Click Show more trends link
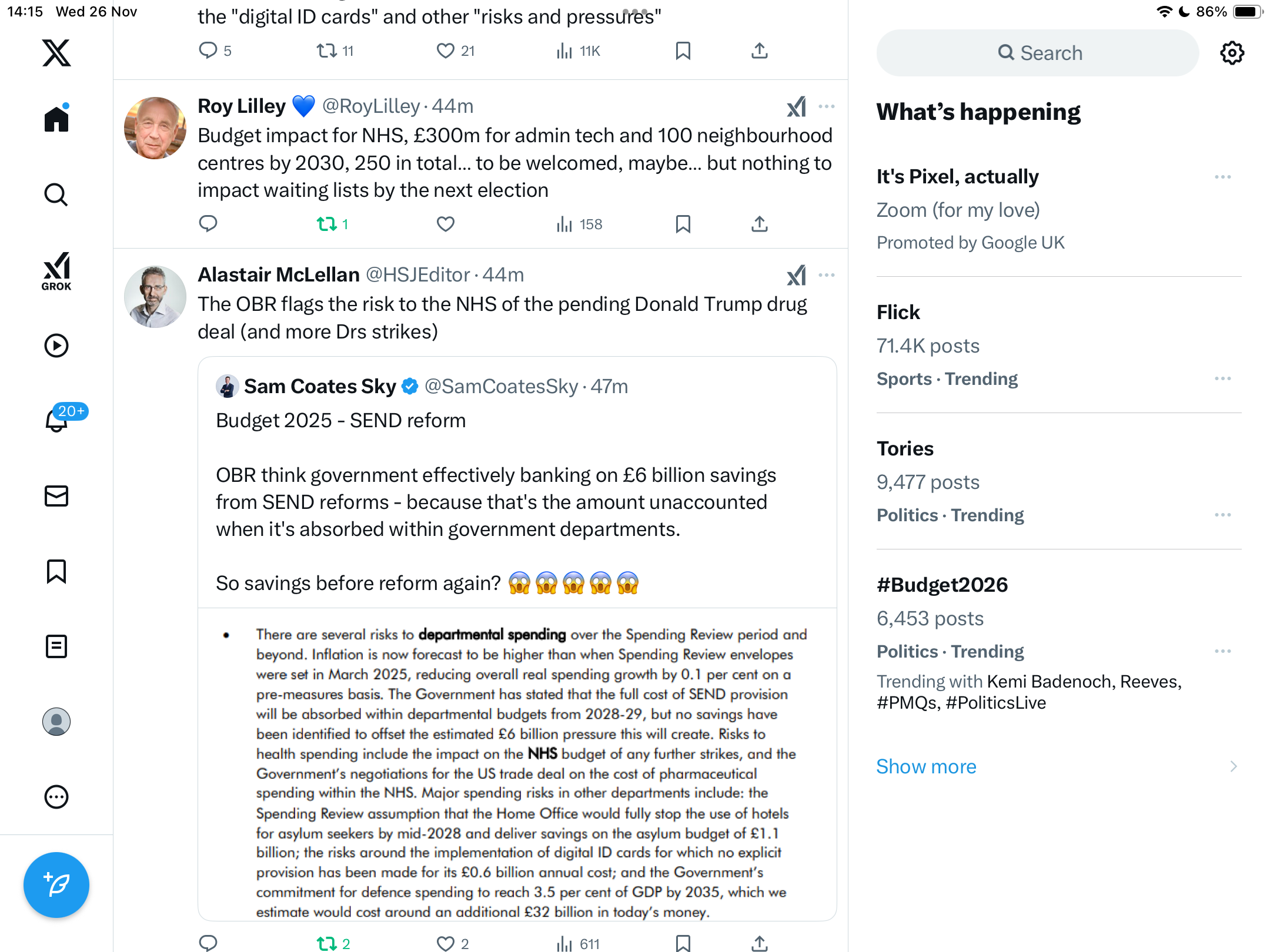This screenshot has height=952, width=1270. (x=926, y=766)
